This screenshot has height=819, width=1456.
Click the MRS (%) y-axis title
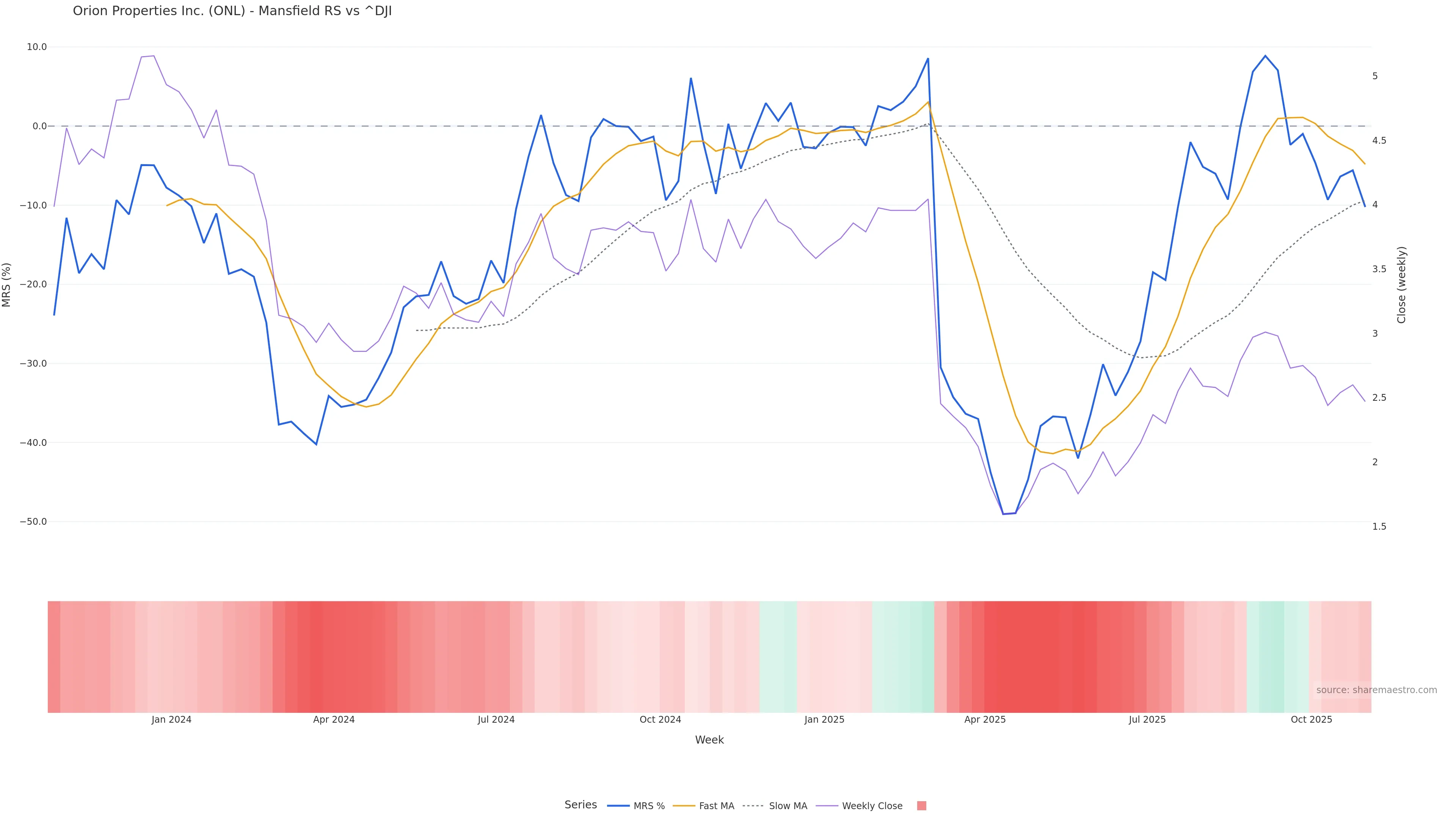7,284
